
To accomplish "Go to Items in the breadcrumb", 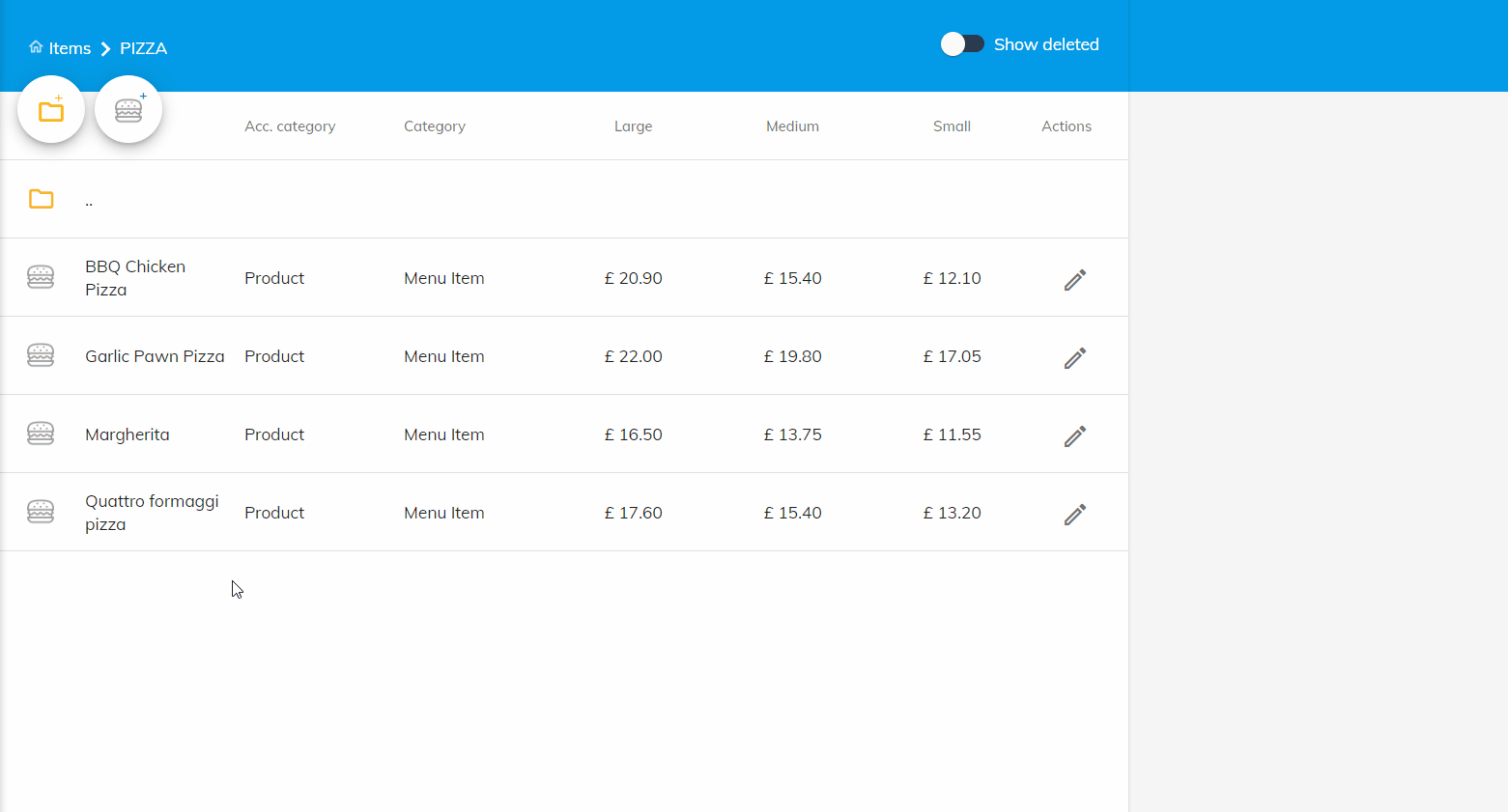I will (x=70, y=48).
